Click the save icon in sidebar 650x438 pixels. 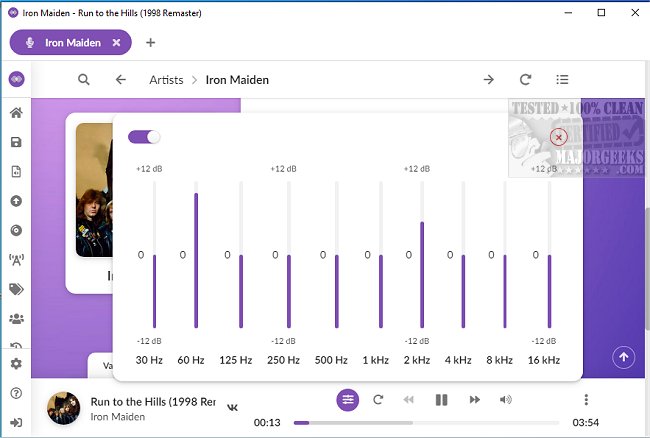16,142
